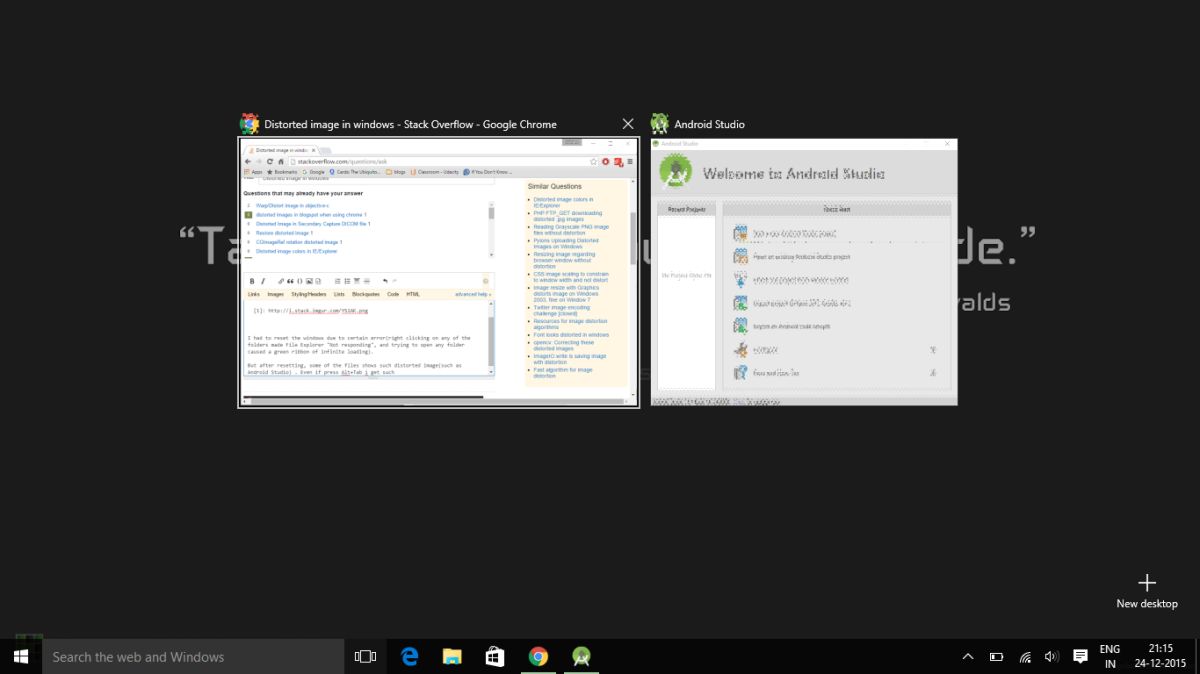Click the 'Android Studio' thumbnail title text

click(709, 124)
